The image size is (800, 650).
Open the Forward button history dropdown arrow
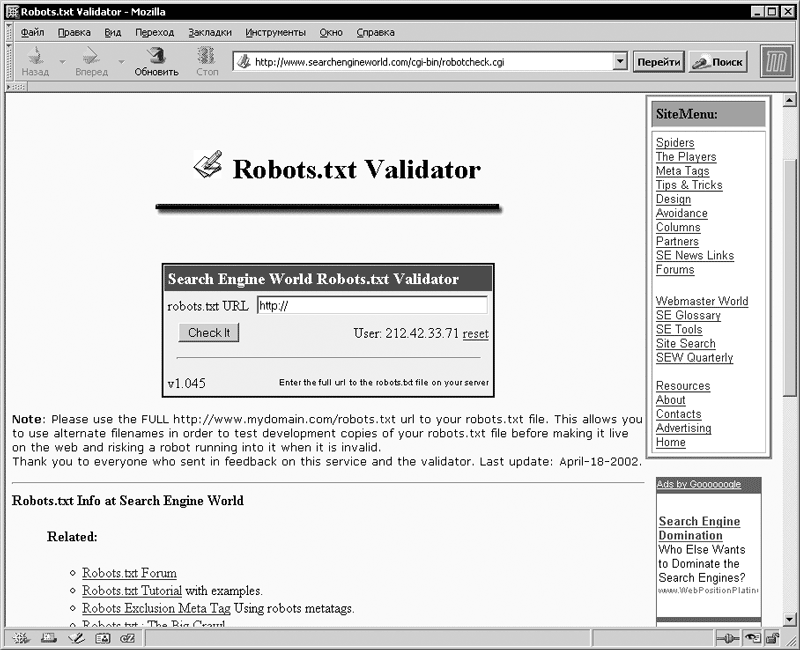[121, 62]
